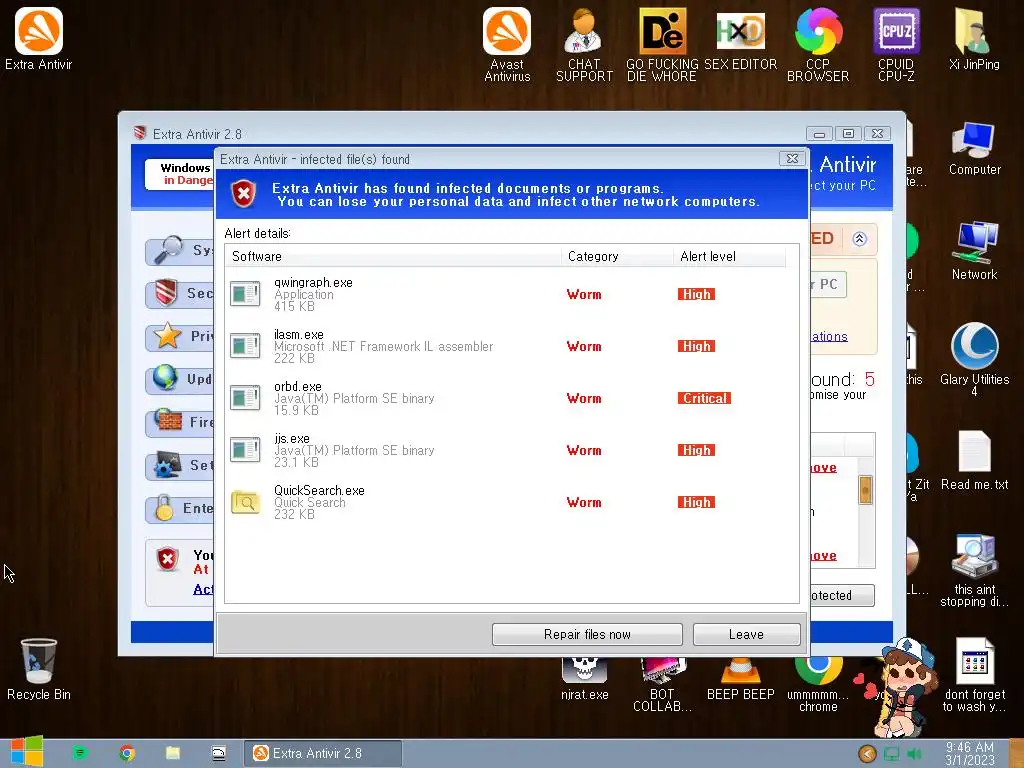
Task: Click Avast tray icon in taskbar
Action: [x=867, y=754]
